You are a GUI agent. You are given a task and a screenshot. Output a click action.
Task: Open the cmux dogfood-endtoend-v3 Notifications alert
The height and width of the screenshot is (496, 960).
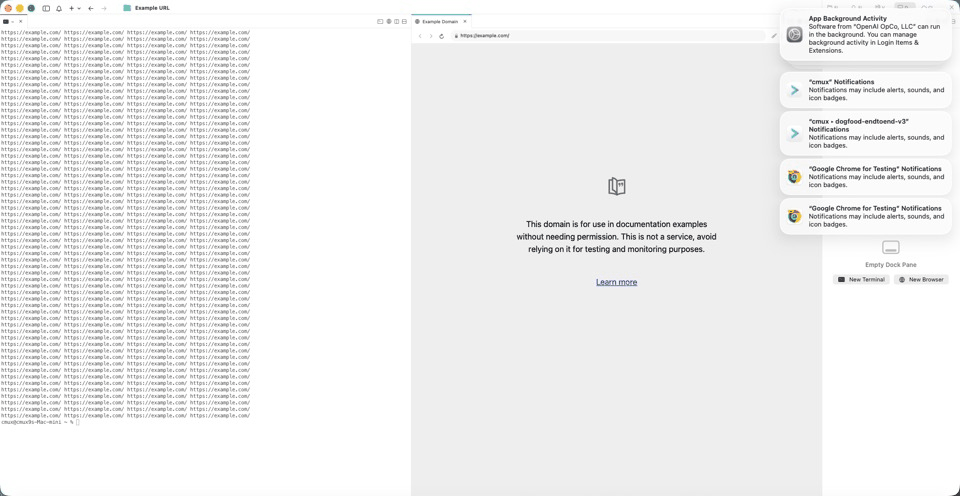coord(866,133)
